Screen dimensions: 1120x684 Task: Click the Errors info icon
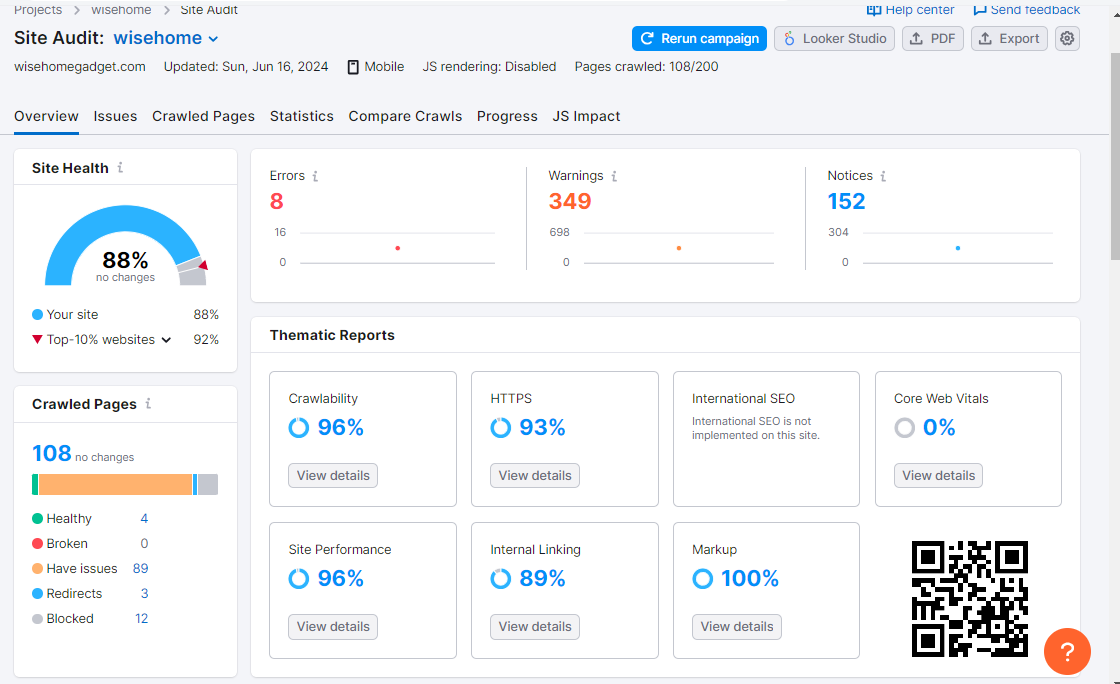pos(315,176)
